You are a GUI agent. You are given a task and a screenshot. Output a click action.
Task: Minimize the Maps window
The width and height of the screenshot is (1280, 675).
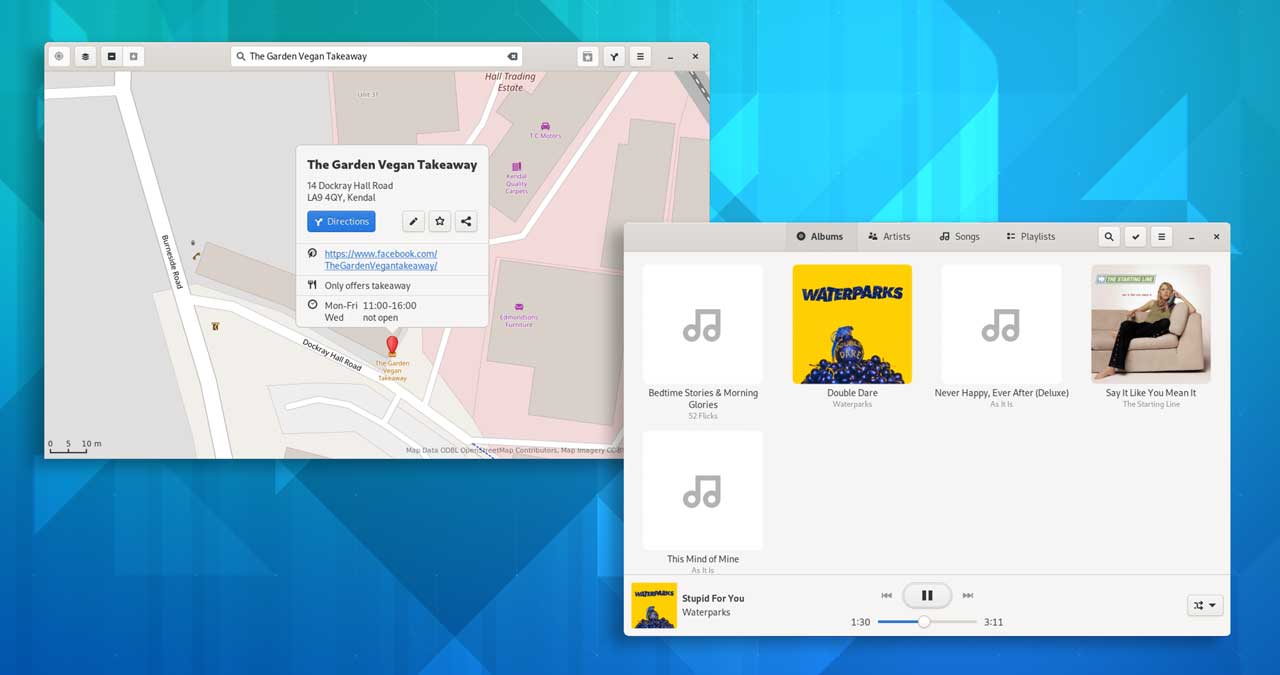point(670,57)
